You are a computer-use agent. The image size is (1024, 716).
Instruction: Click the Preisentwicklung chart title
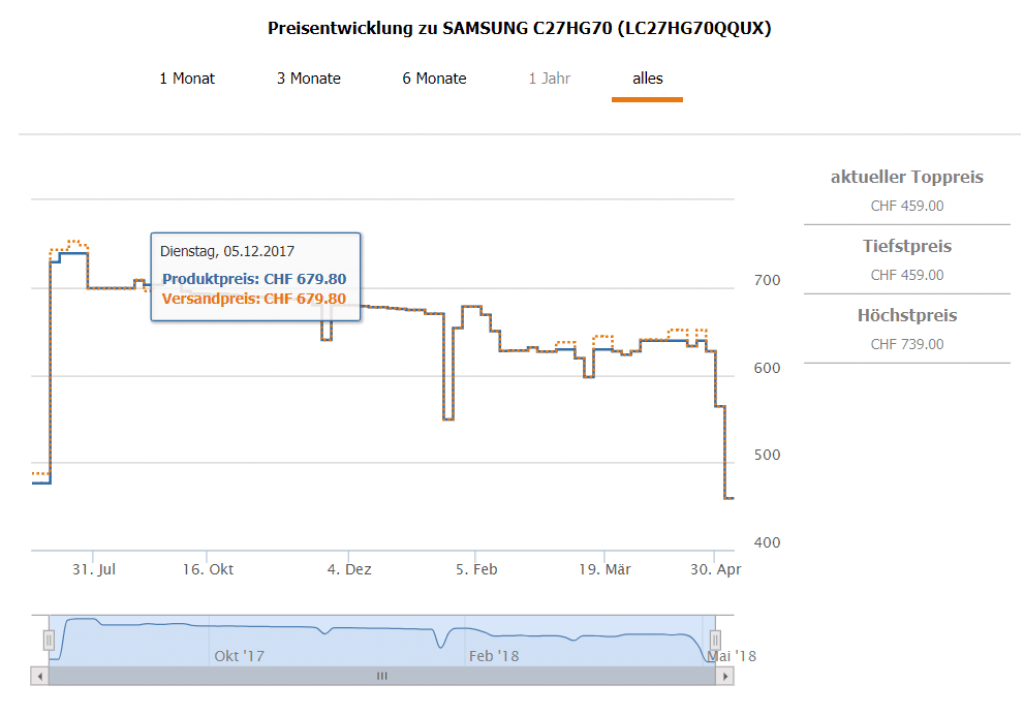[519, 28]
